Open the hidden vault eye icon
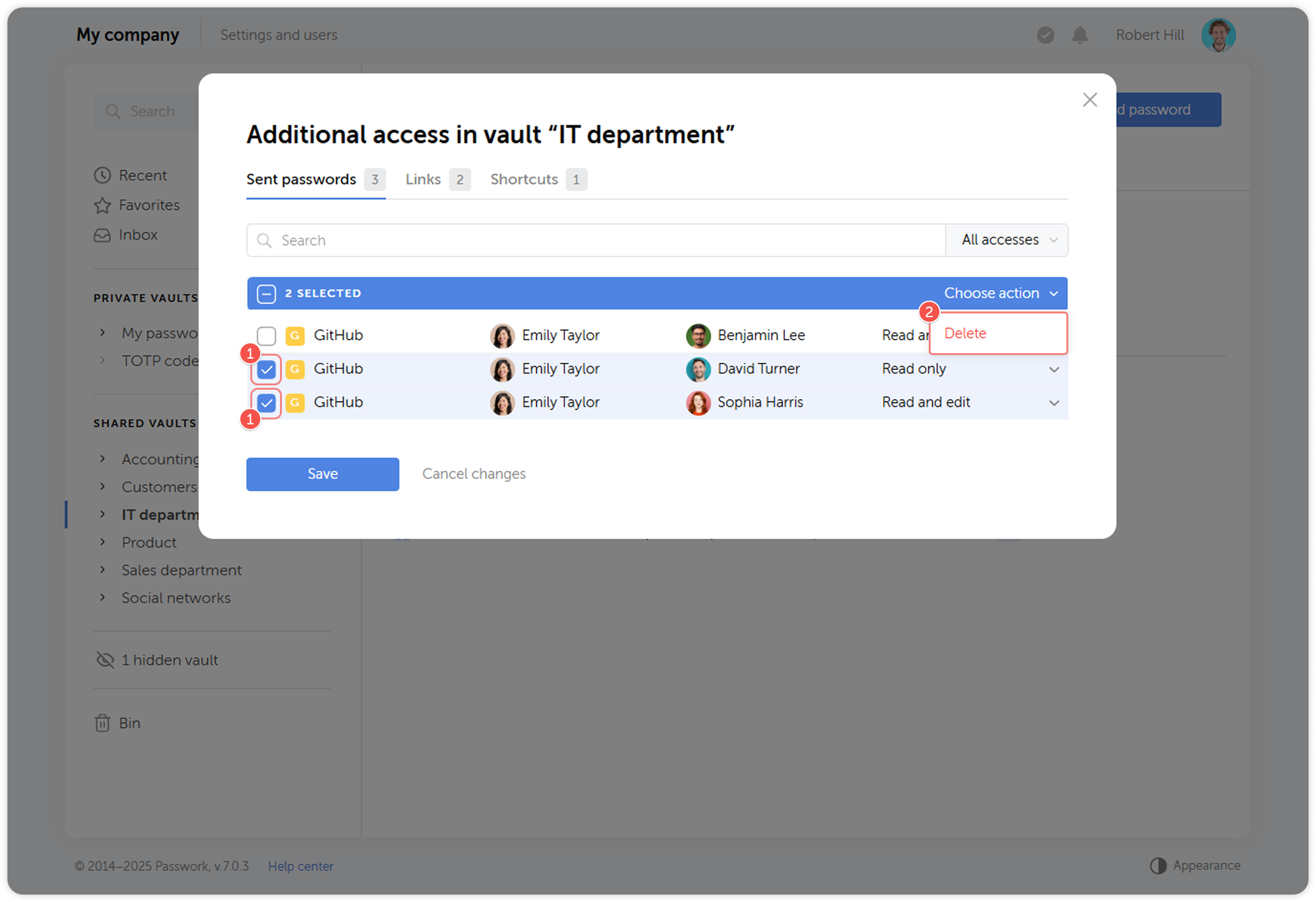 click(105, 660)
